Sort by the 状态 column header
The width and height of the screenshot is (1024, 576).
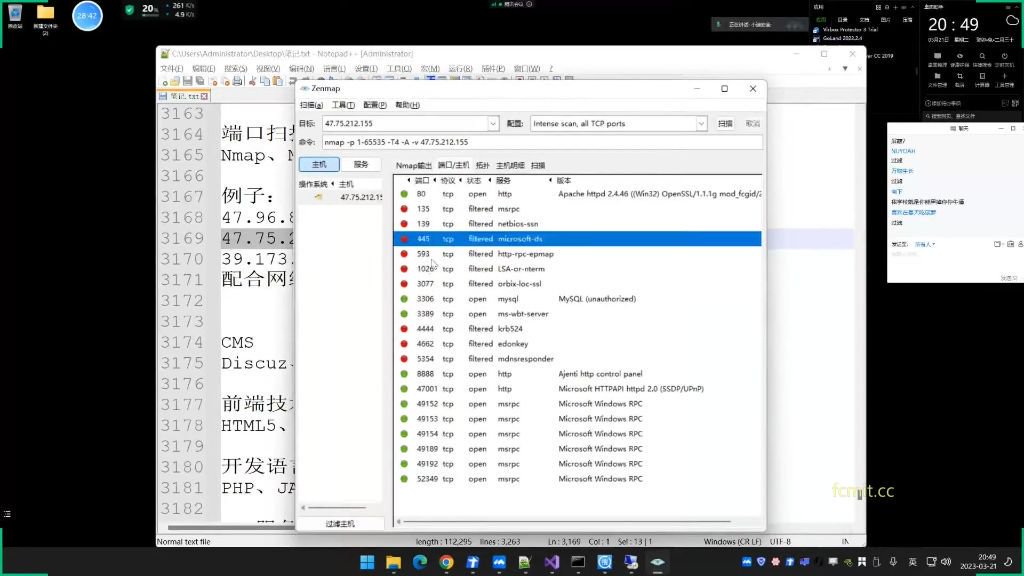[473, 180]
